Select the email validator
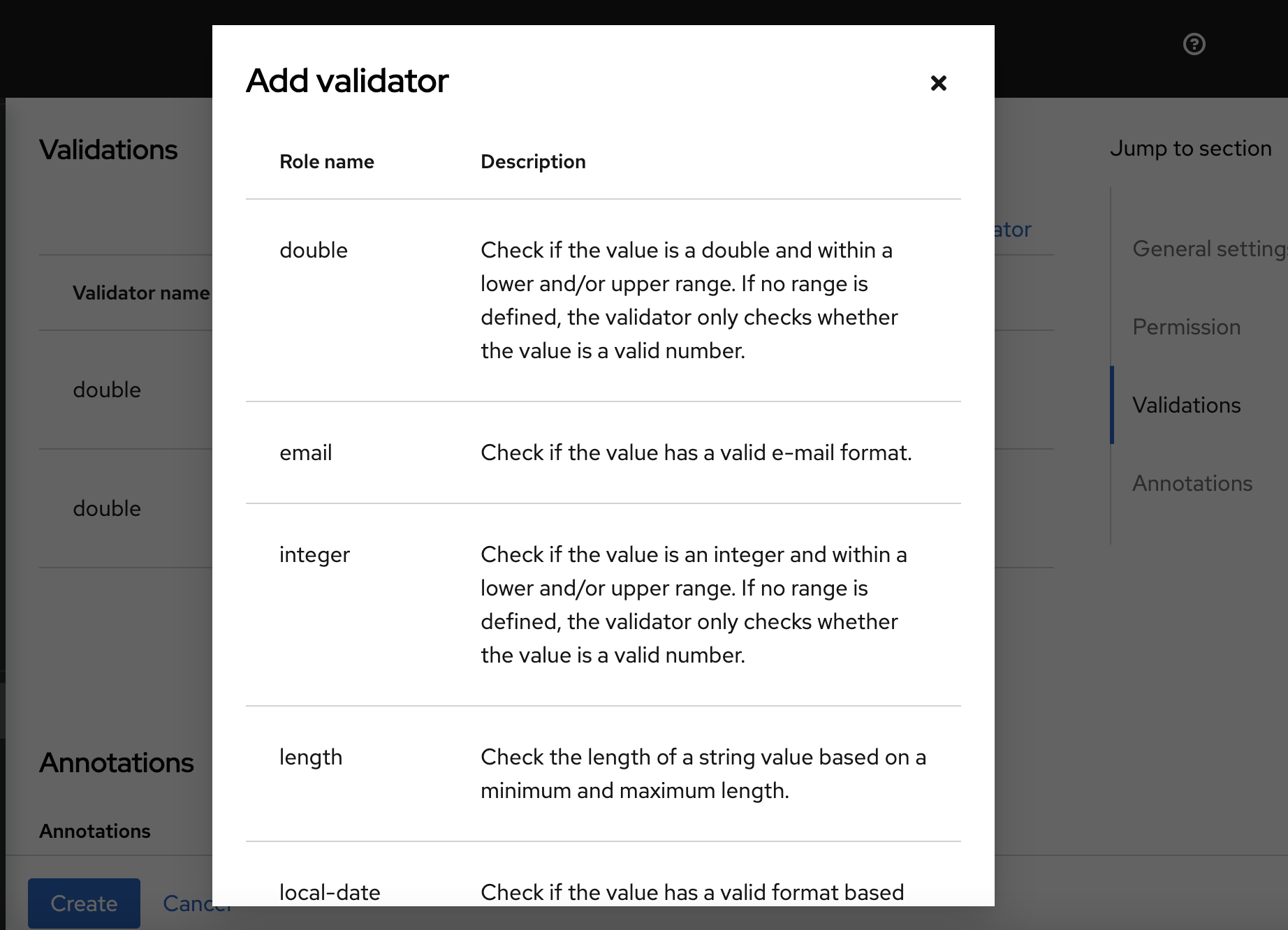Image resolution: width=1288 pixels, height=930 pixels. point(306,452)
